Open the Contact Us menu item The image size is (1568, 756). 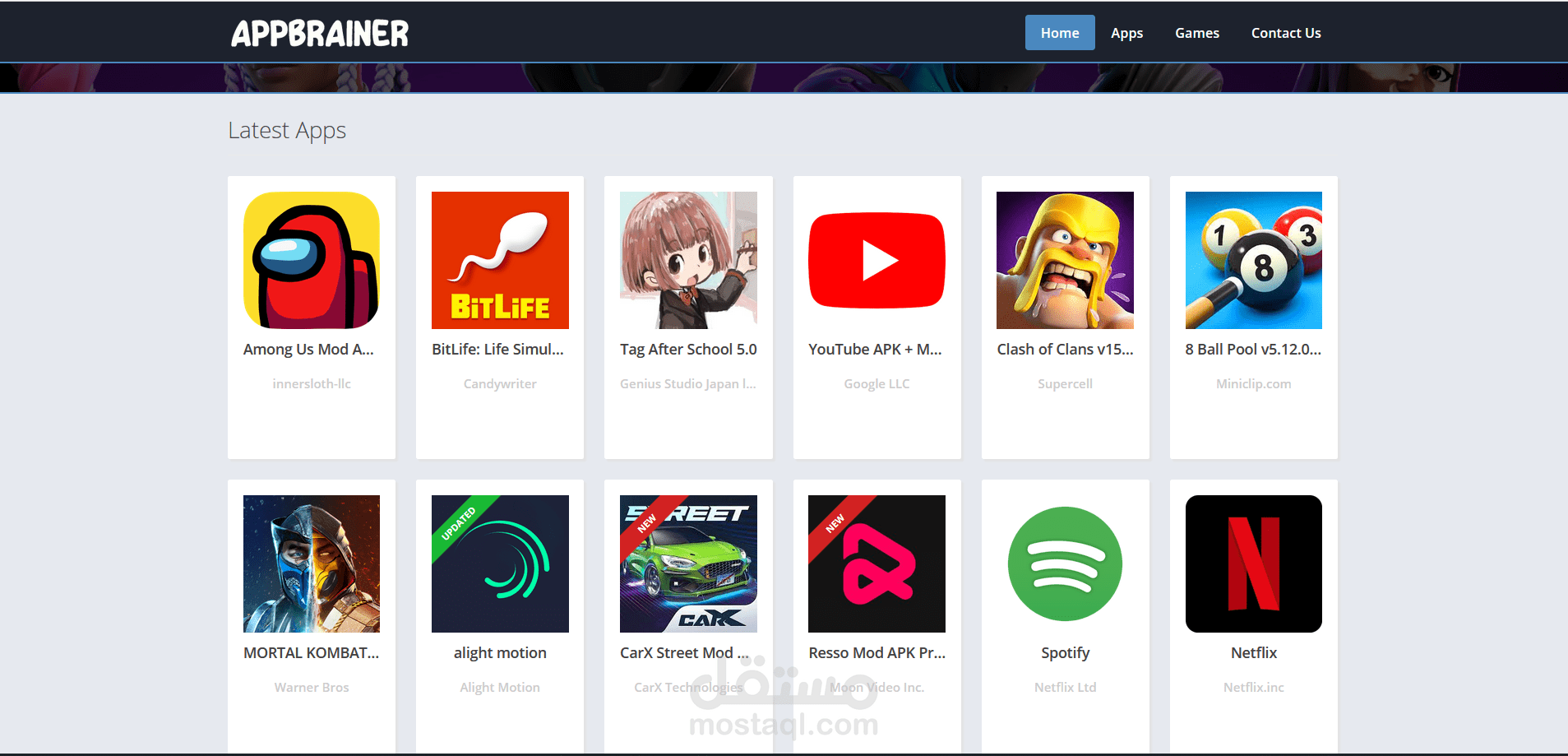(x=1286, y=33)
